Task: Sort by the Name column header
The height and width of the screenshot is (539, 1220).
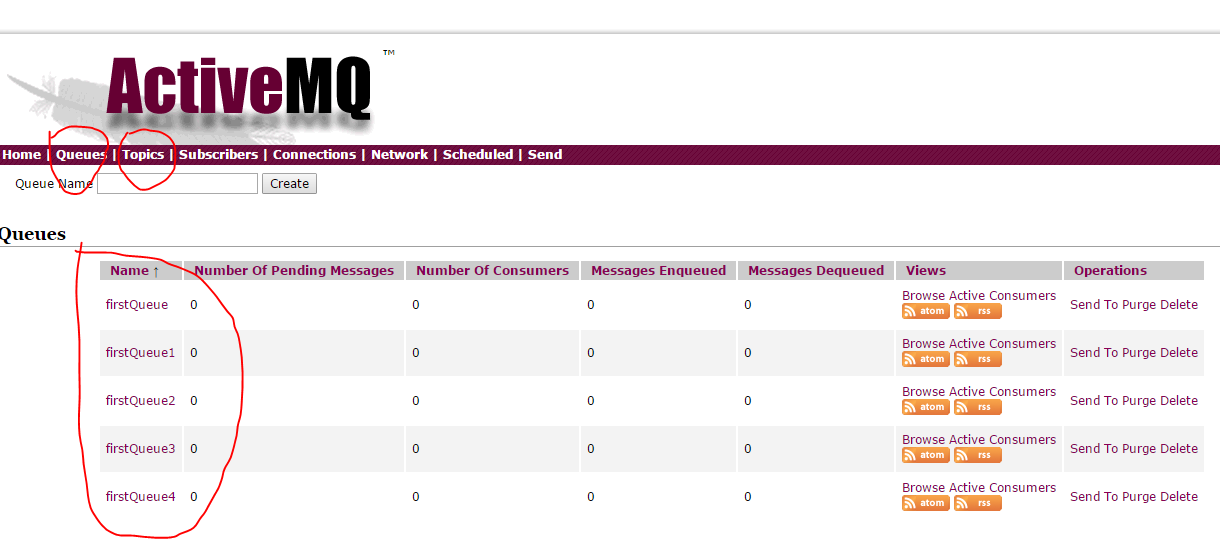Action: coord(135,271)
